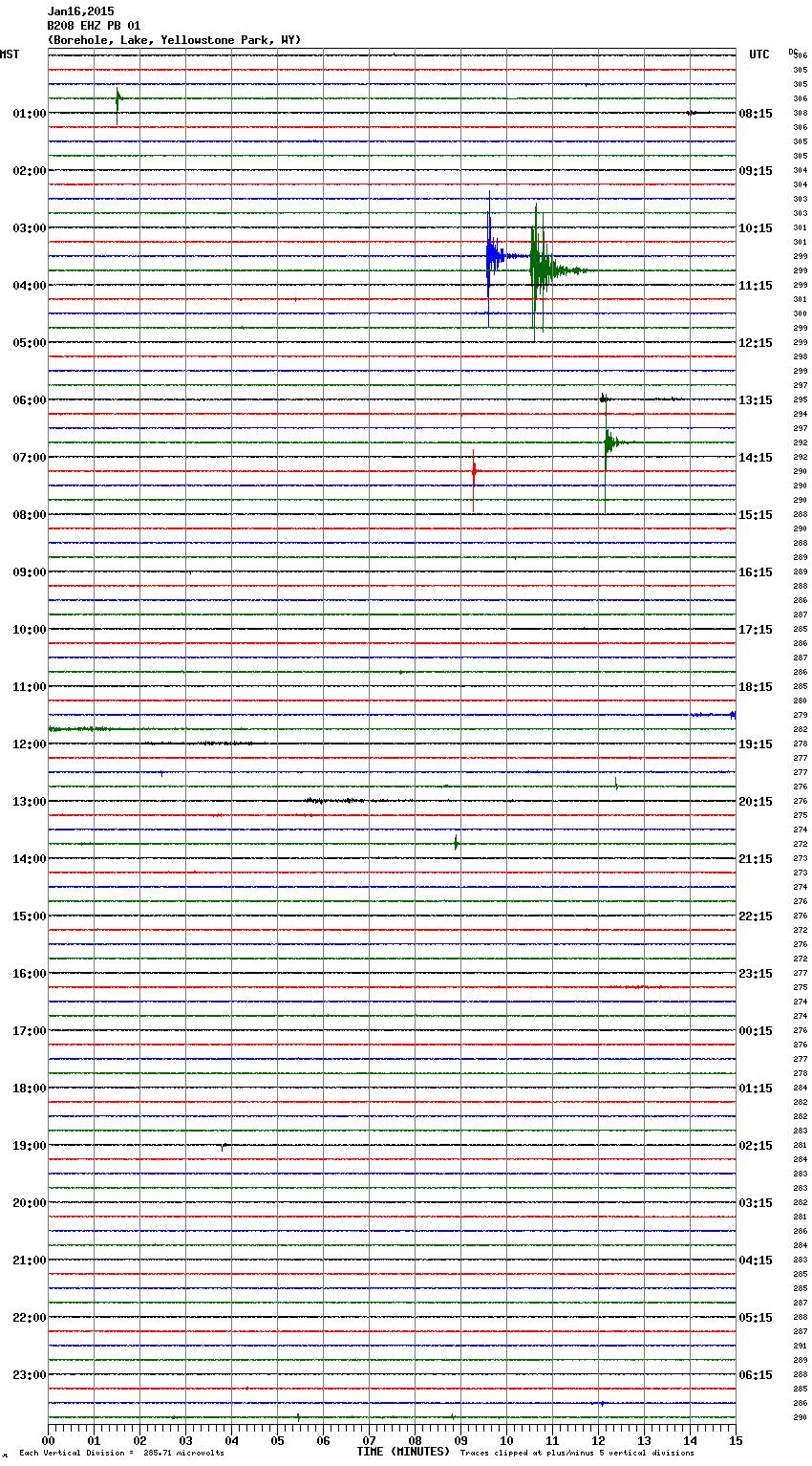Click the 06:15 UTC time label

point(756,1375)
